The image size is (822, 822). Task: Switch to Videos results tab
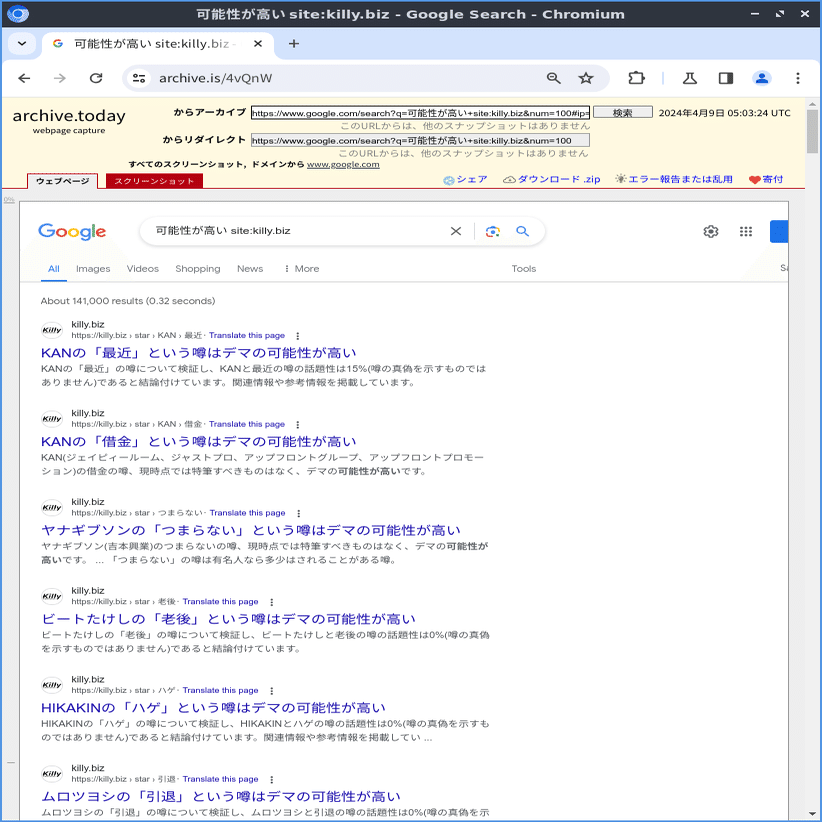point(143,269)
